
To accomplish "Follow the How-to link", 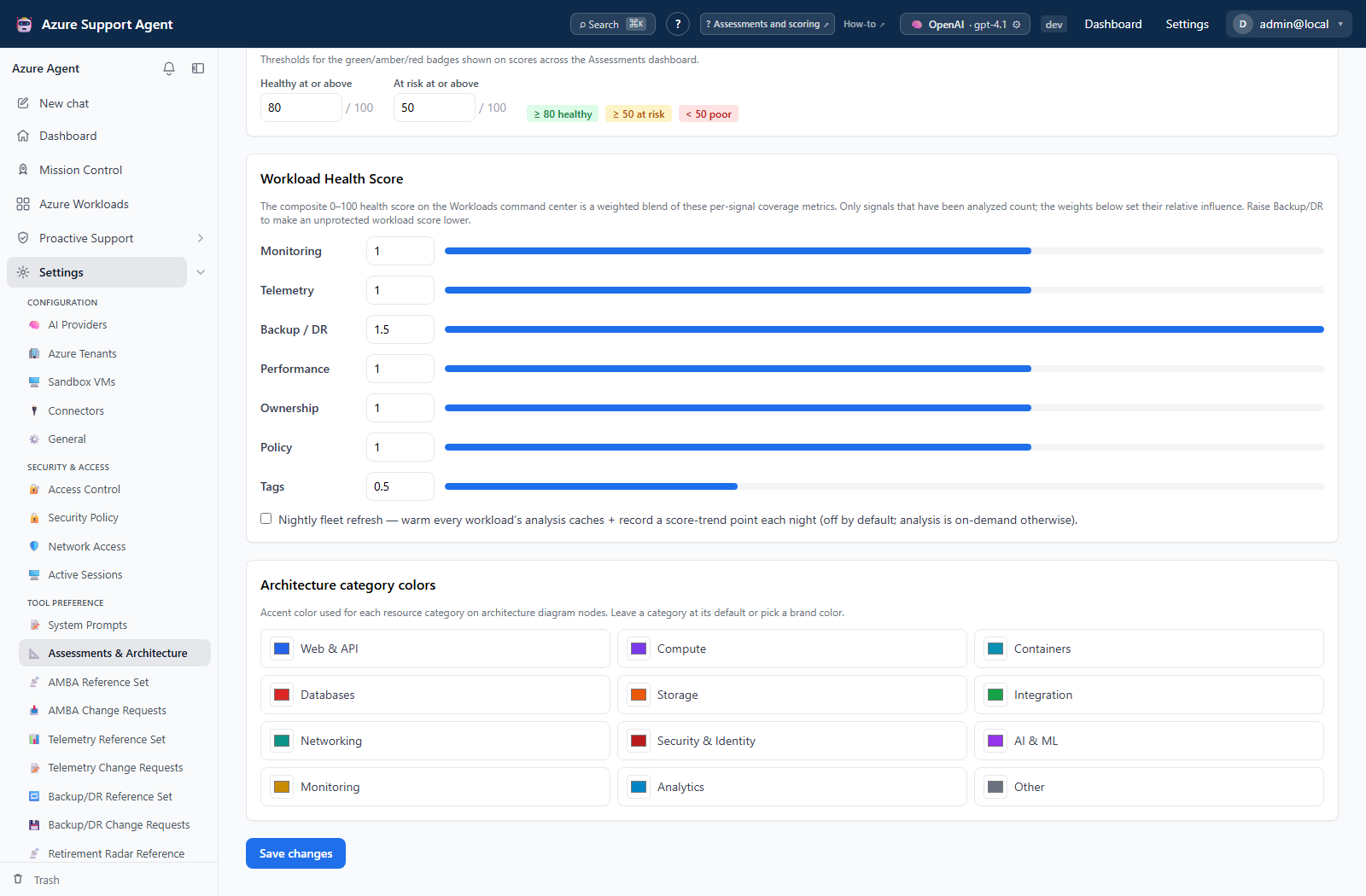I will (864, 24).
